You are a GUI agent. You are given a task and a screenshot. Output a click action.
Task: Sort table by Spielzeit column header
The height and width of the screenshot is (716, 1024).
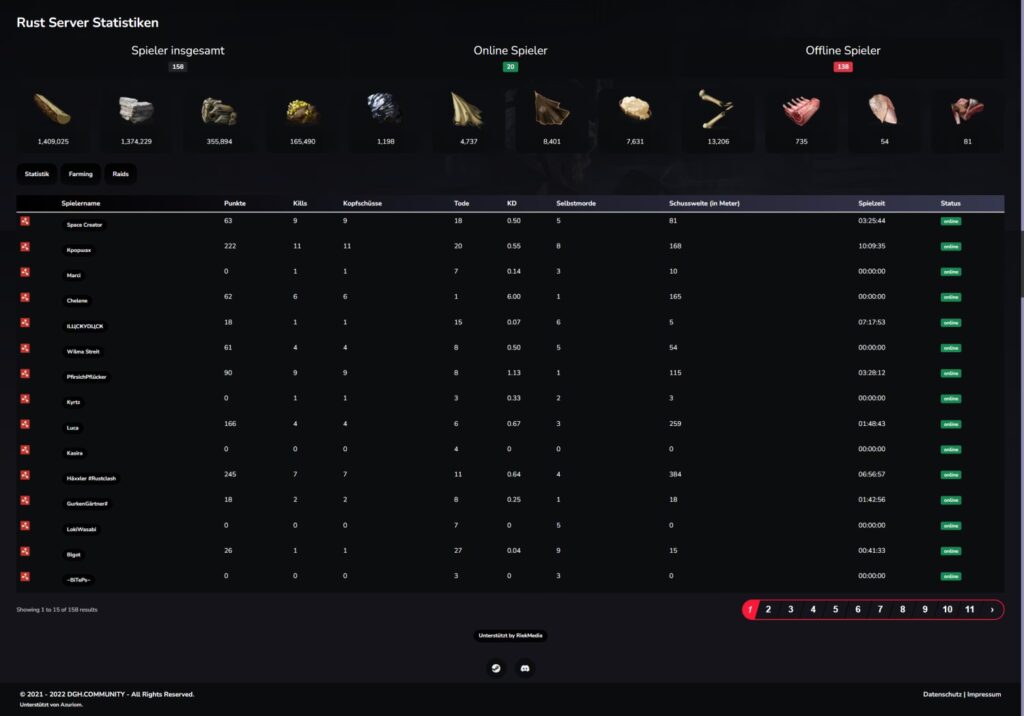point(871,203)
